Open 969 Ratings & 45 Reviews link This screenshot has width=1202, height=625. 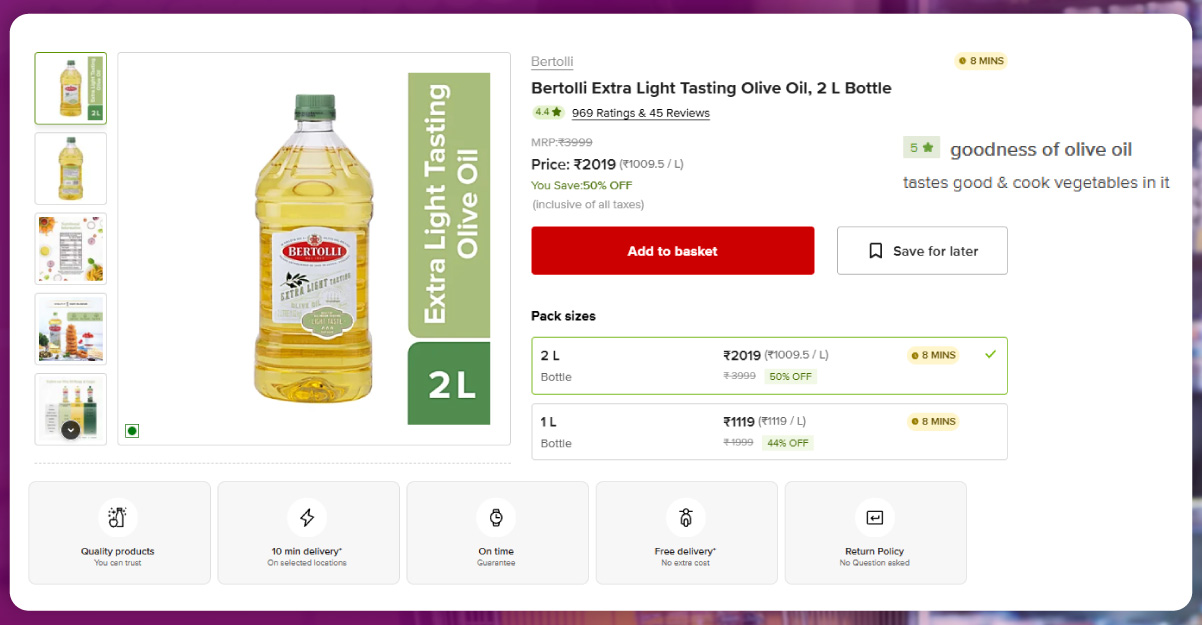[640, 113]
